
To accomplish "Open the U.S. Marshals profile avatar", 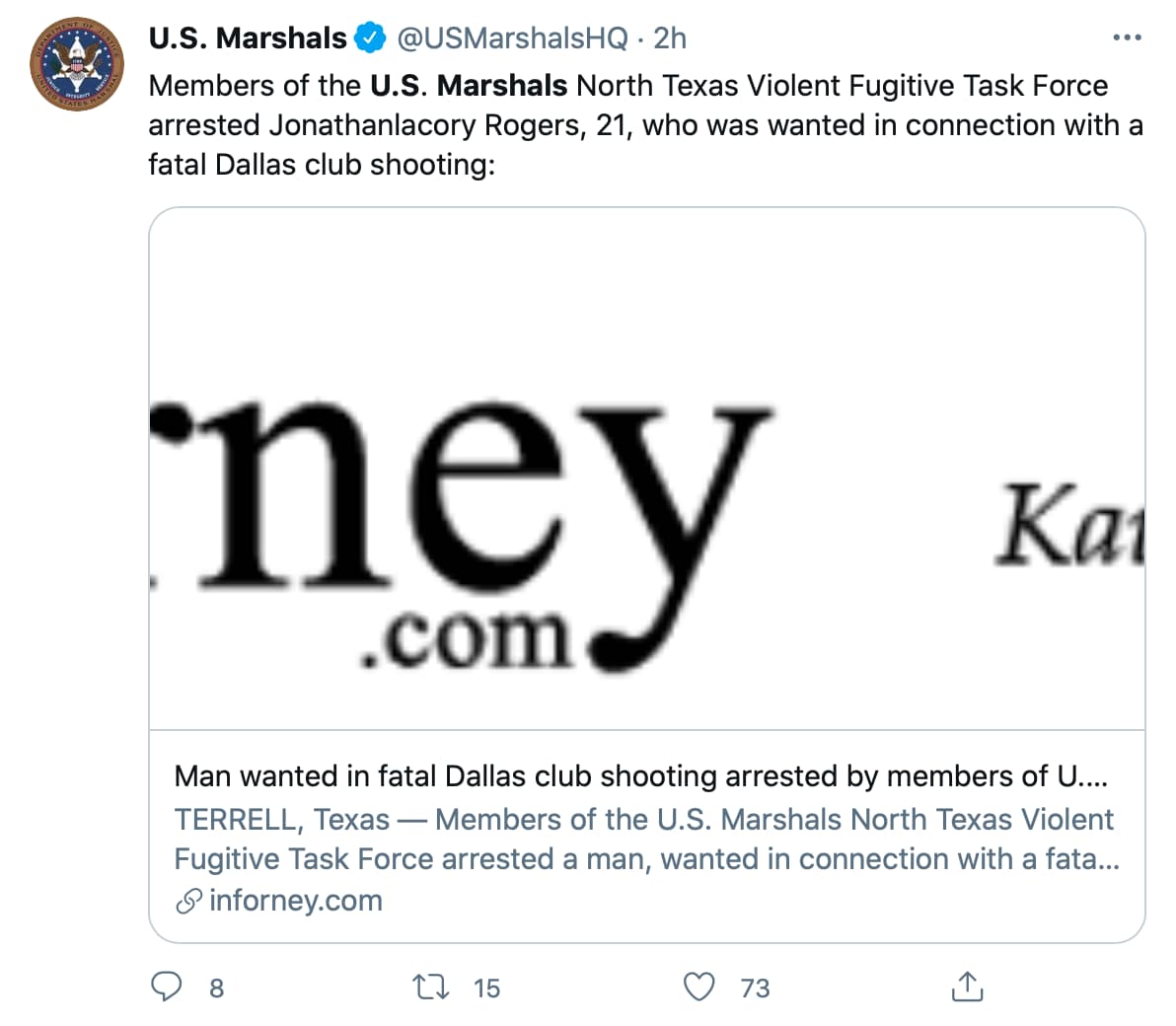I will click(77, 64).
